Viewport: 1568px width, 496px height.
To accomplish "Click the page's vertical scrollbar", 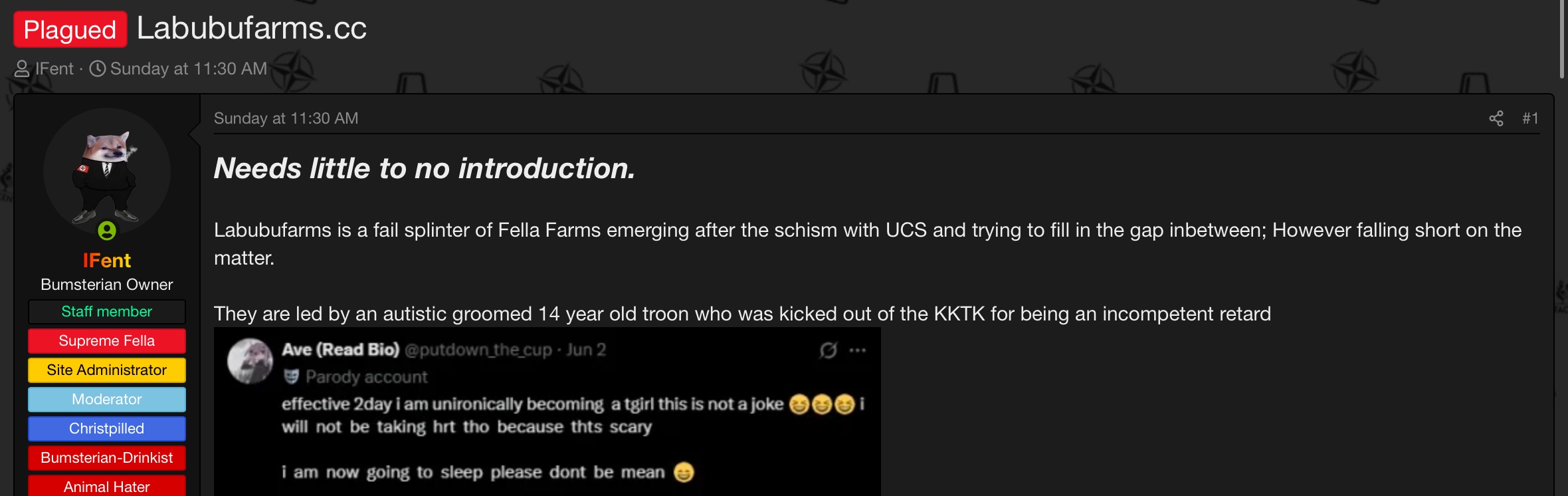I will point(1561,40).
